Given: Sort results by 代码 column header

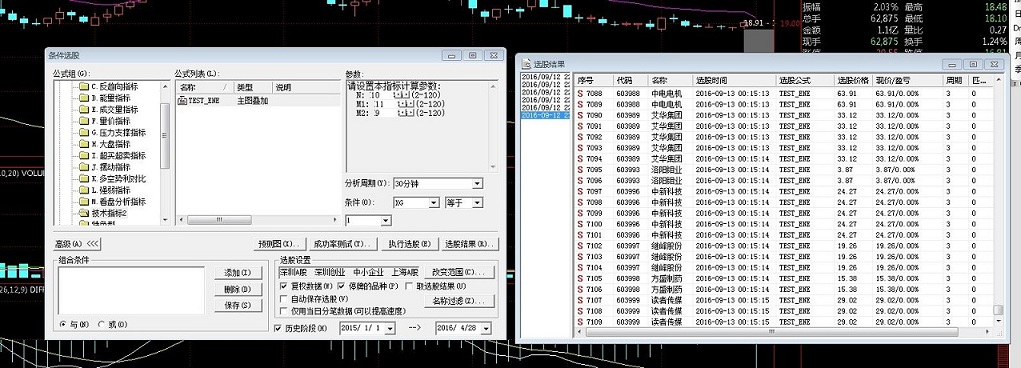Looking at the screenshot, I should [630, 81].
